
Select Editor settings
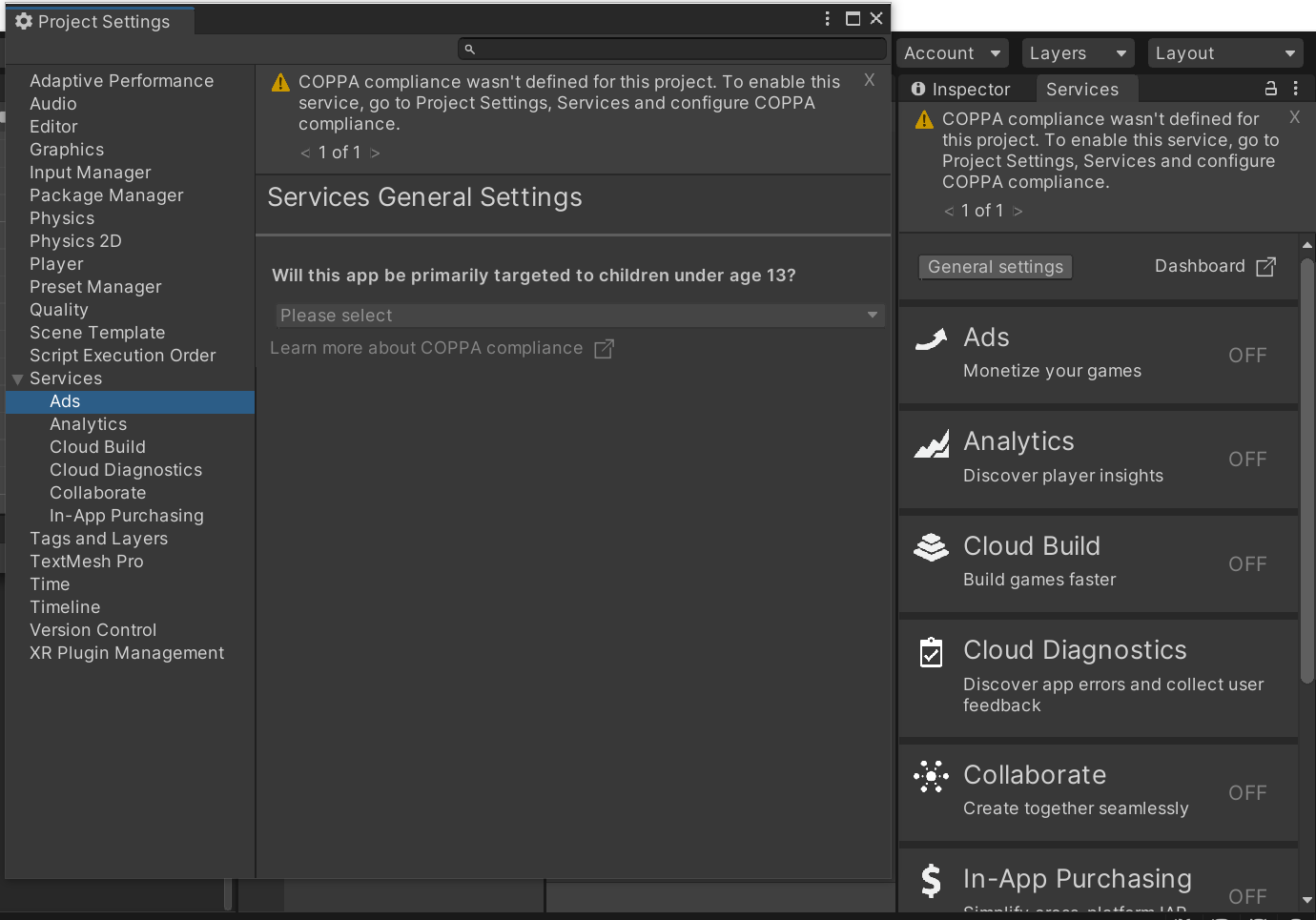[53, 127]
